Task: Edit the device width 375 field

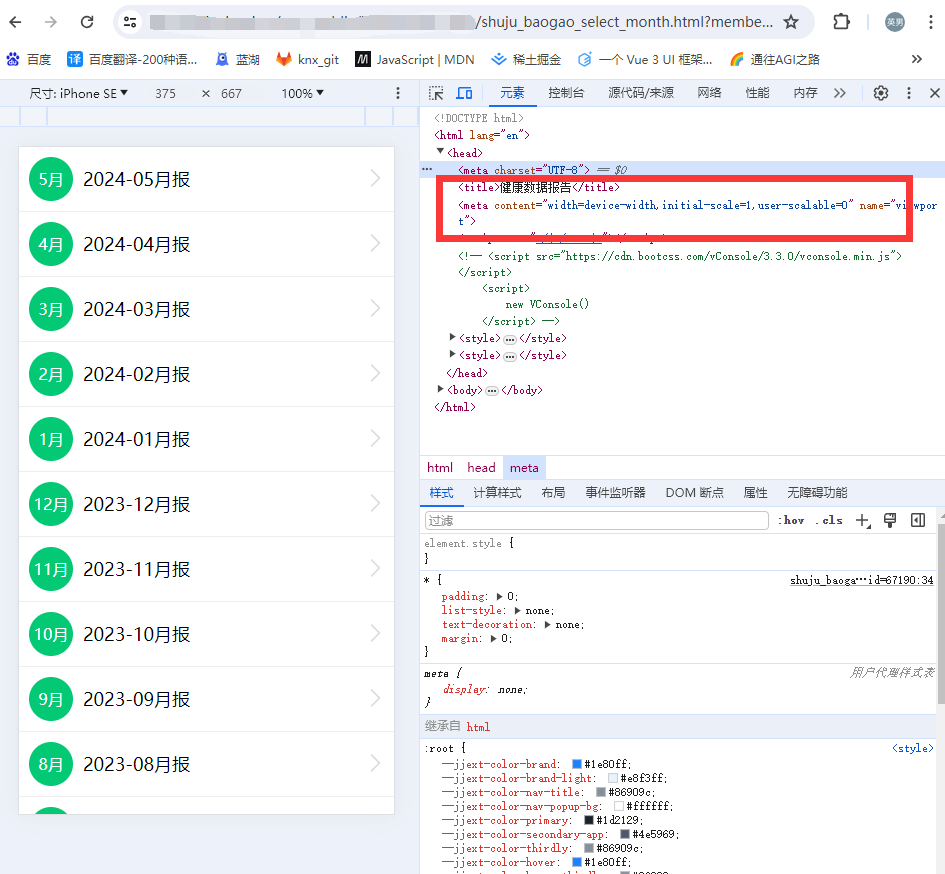Action: [165, 93]
